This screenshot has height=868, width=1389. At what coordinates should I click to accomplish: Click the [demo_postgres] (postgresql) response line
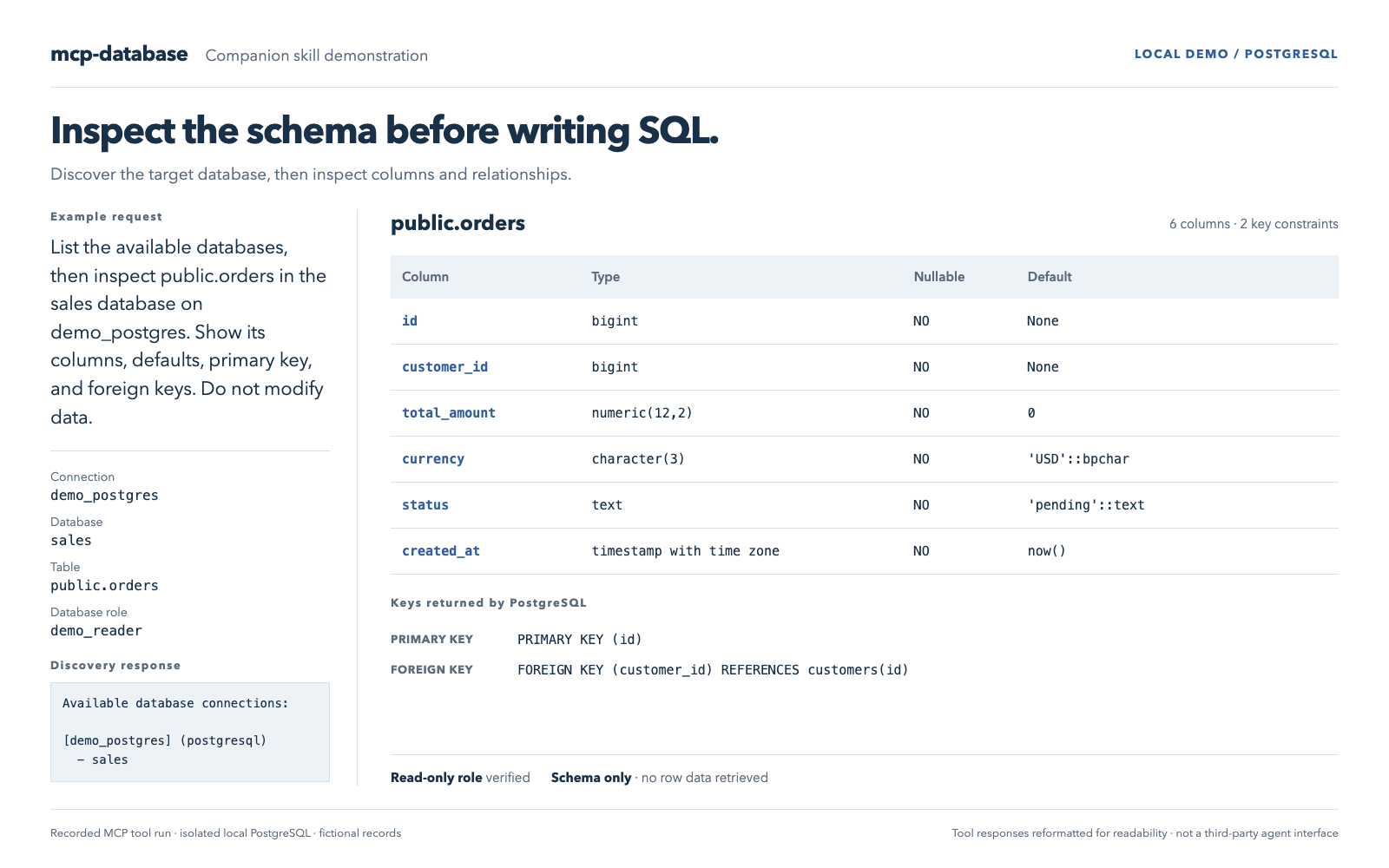point(165,740)
